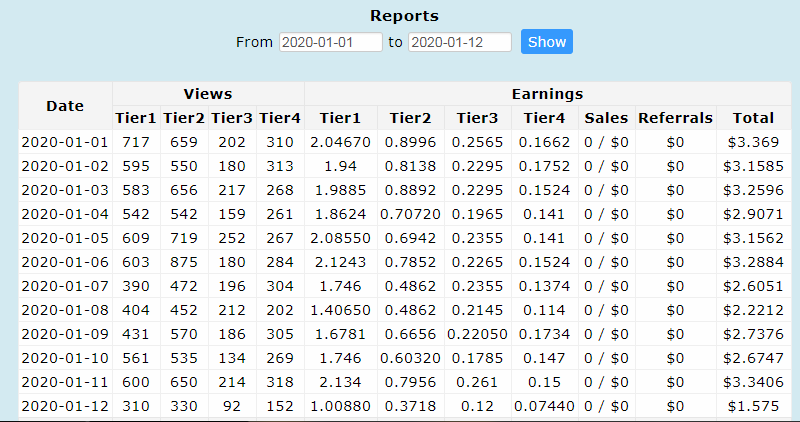
Task: Click the Referrals column header
Action: click(676, 118)
